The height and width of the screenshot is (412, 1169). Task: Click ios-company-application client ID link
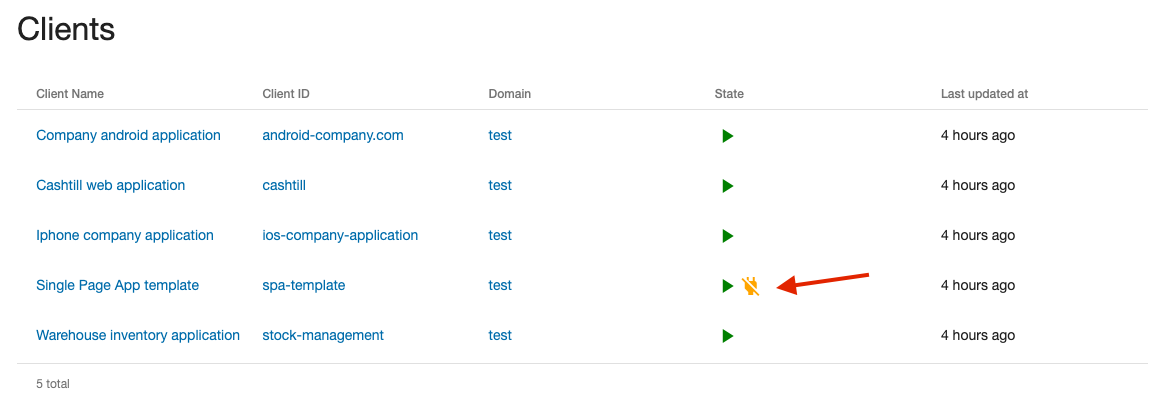pos(340,235)
